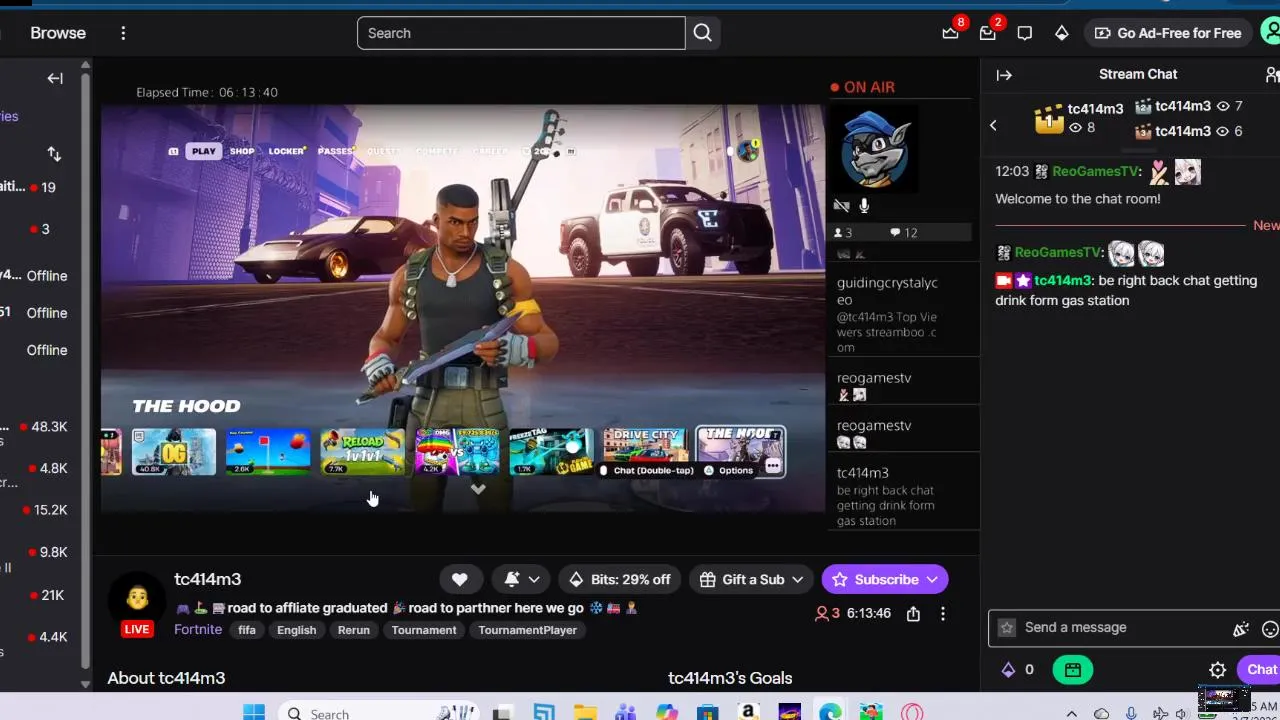Show hidden system tray icons chevron

(1072, 714)
